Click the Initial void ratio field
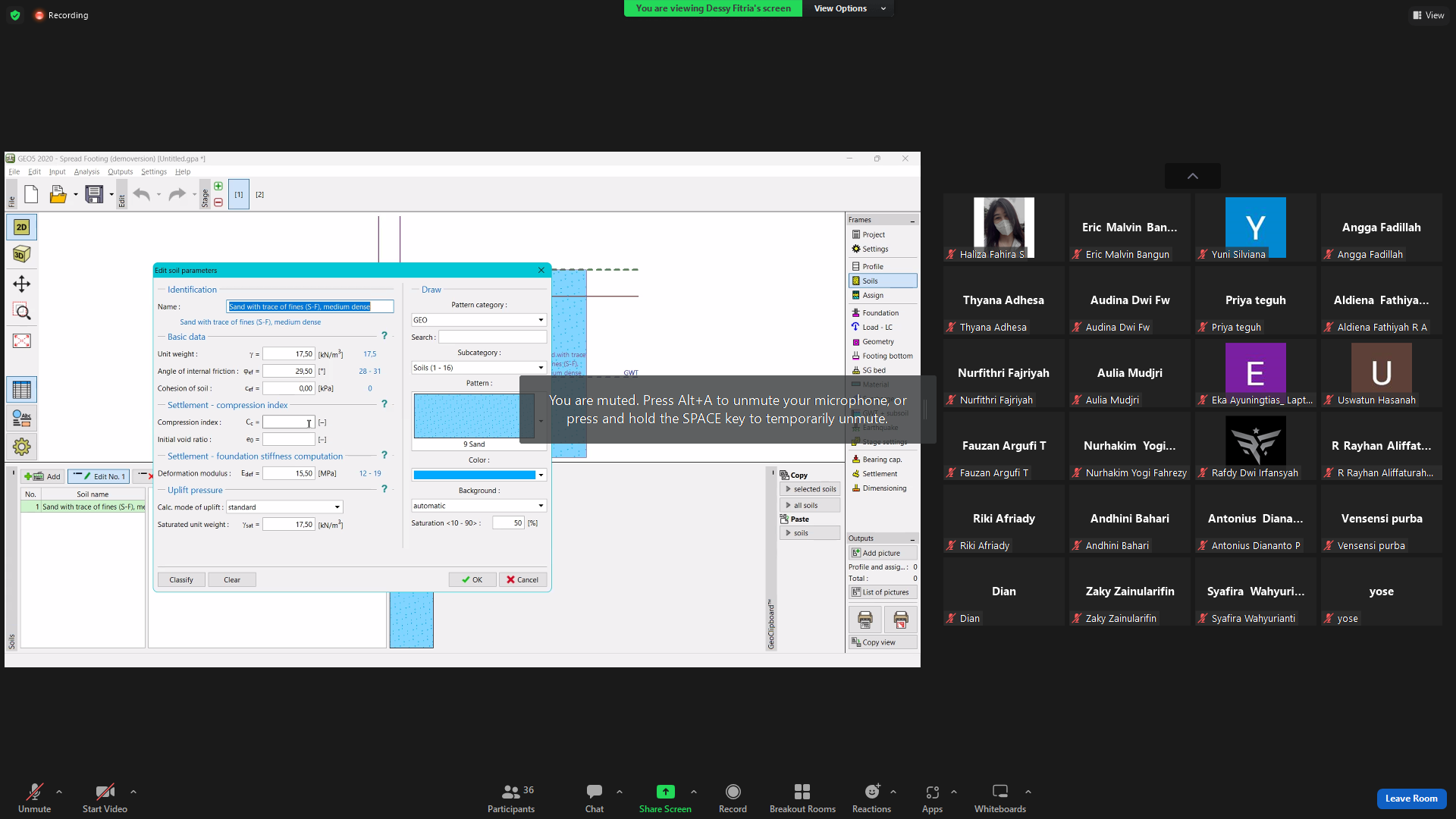This screenshot has width=1456, height=819. click(288, 440)
